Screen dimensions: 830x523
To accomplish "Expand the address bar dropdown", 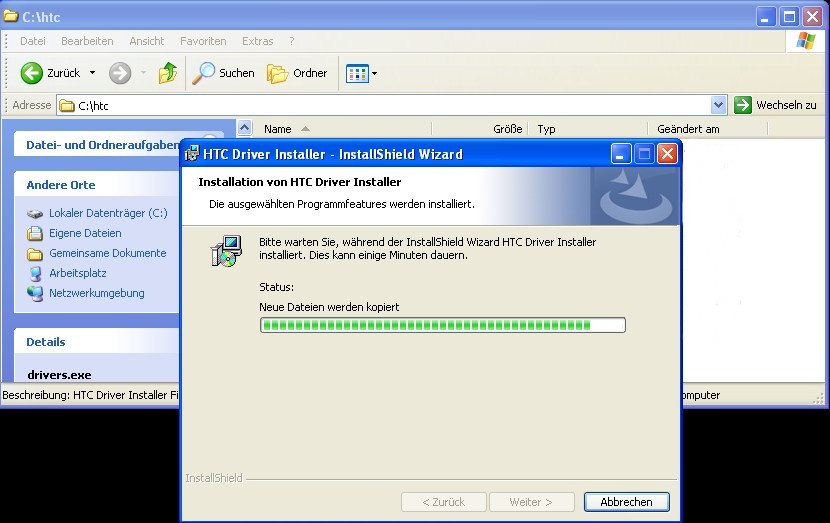I will click(x=718, y=105).
